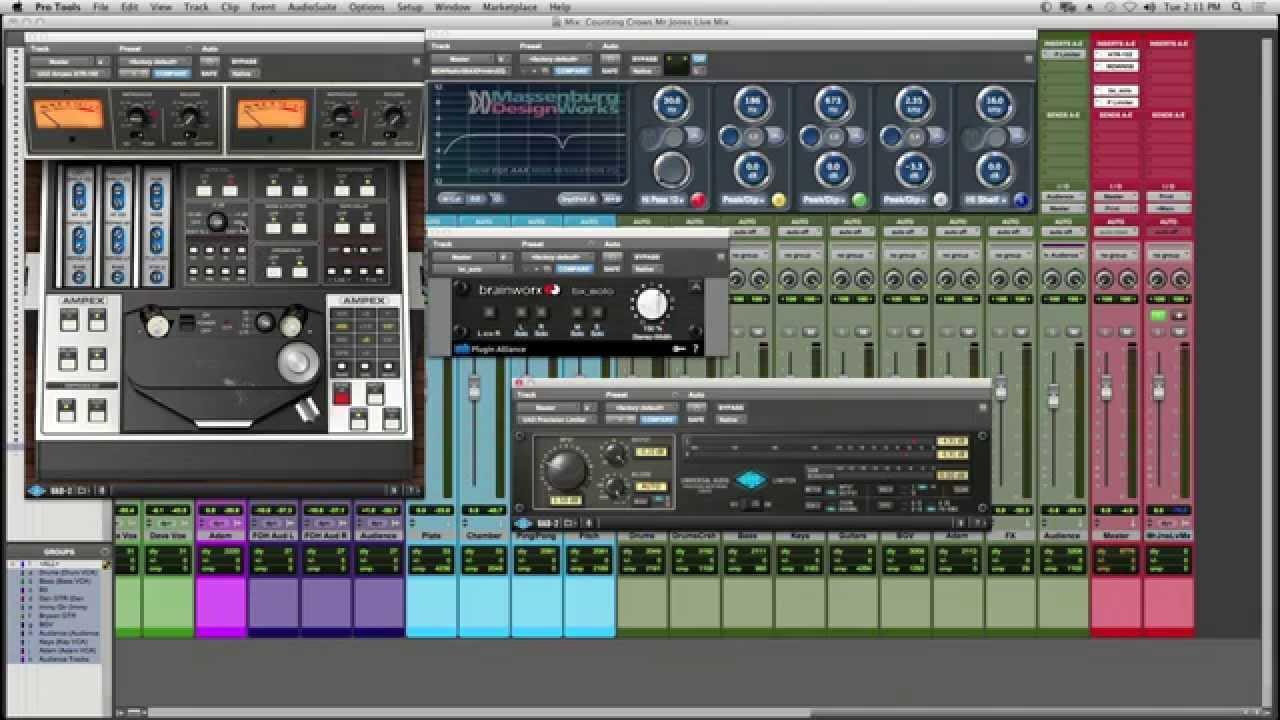Click the bx_solo Stereo Width knob
1280x720 pixels.
click(651, 303)
